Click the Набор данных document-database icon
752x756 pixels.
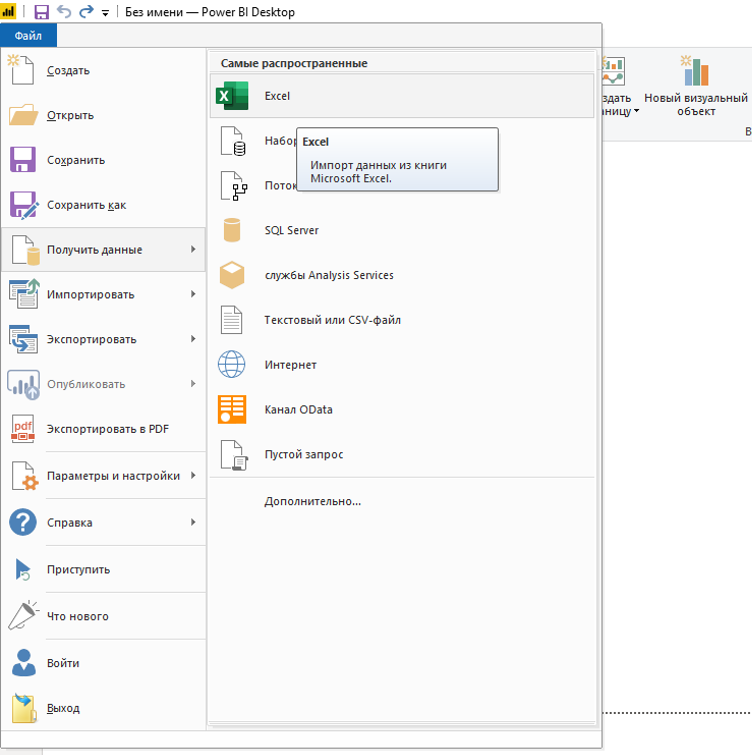tap(233, 141)
